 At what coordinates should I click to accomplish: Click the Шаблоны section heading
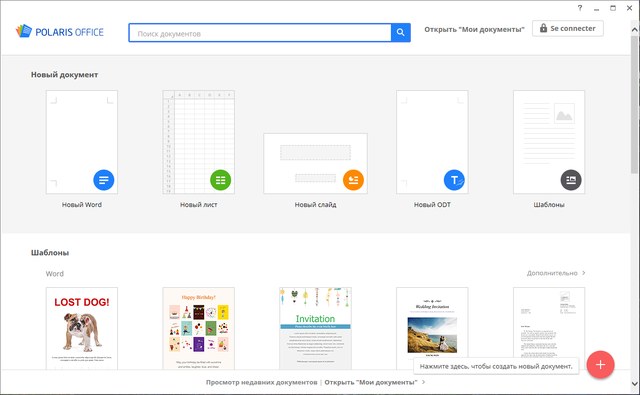[50, 253]
